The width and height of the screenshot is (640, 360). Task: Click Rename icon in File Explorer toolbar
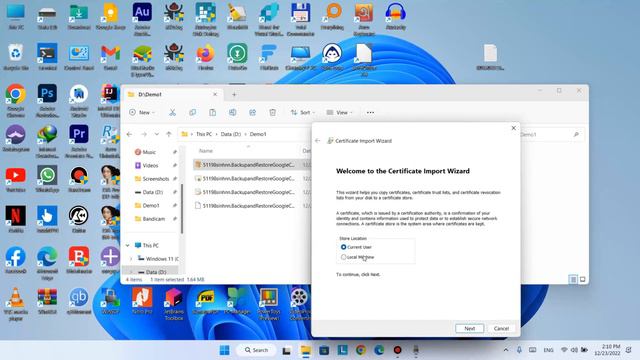[x=232, y=112]
